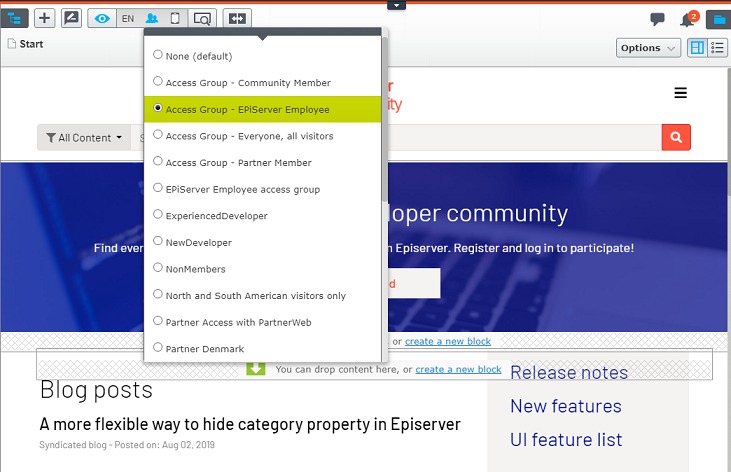
Task: Open the edit mode pencil icon
Action: [x=71, y=18]
